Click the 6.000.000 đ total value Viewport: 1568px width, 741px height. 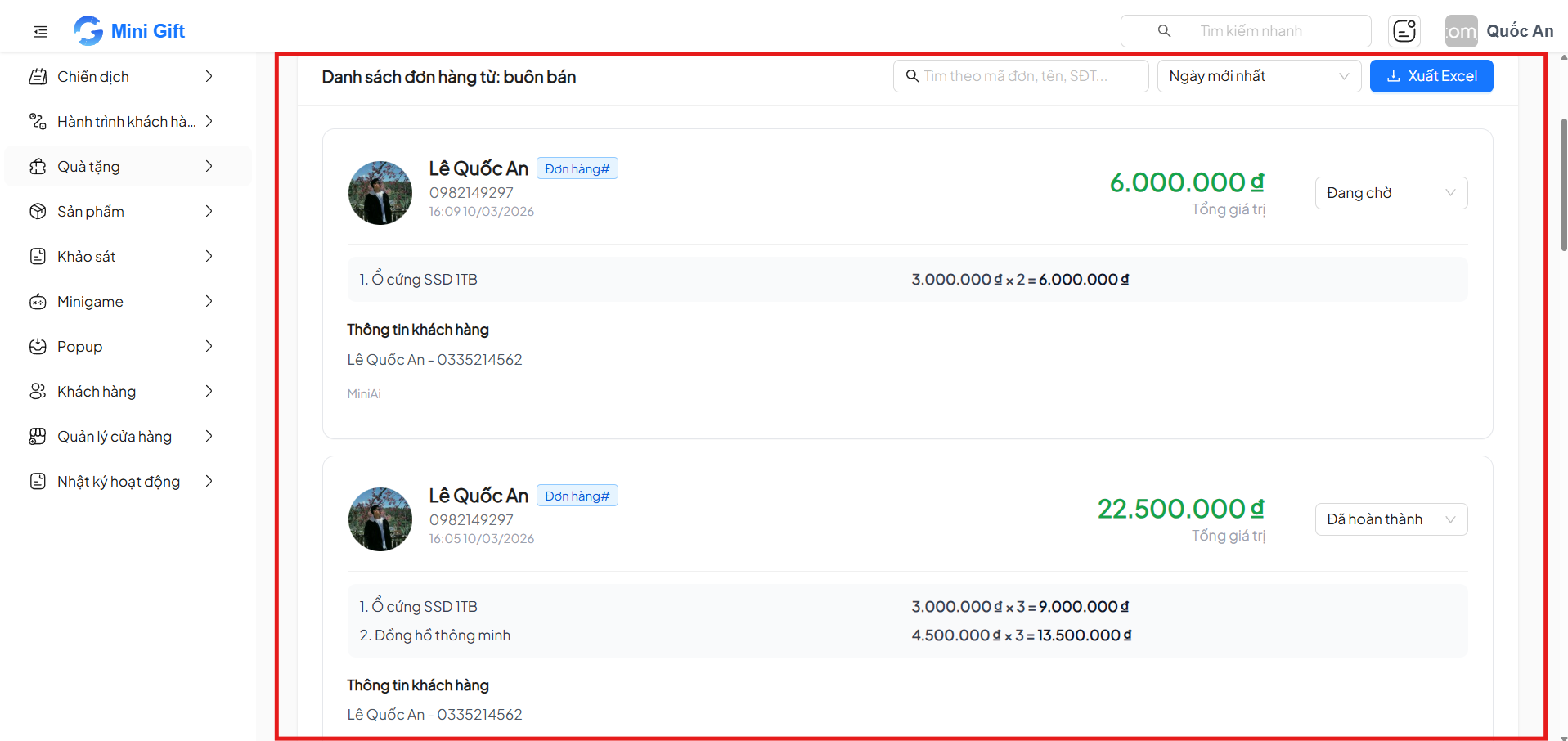tap(1187, 182)
